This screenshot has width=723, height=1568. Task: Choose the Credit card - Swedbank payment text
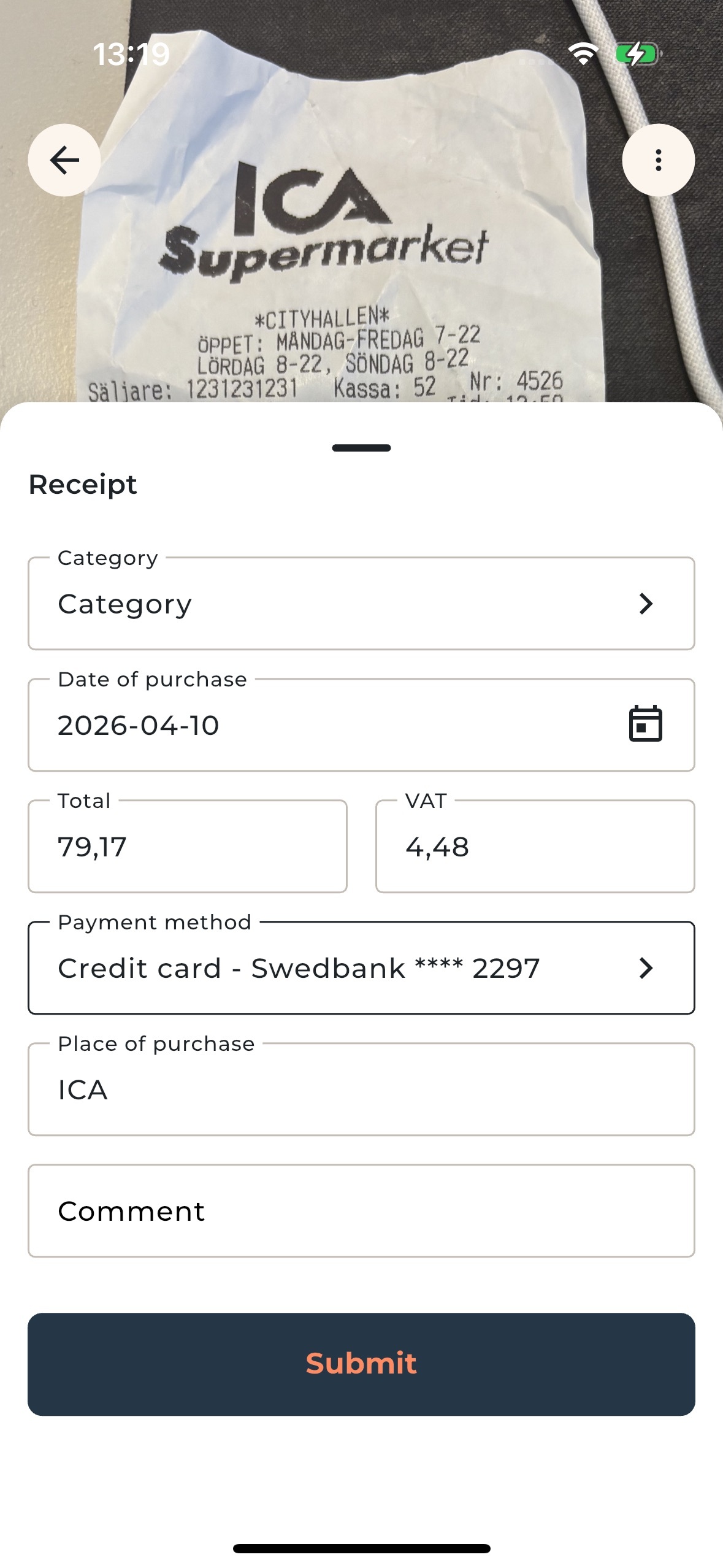coord(299,969)
